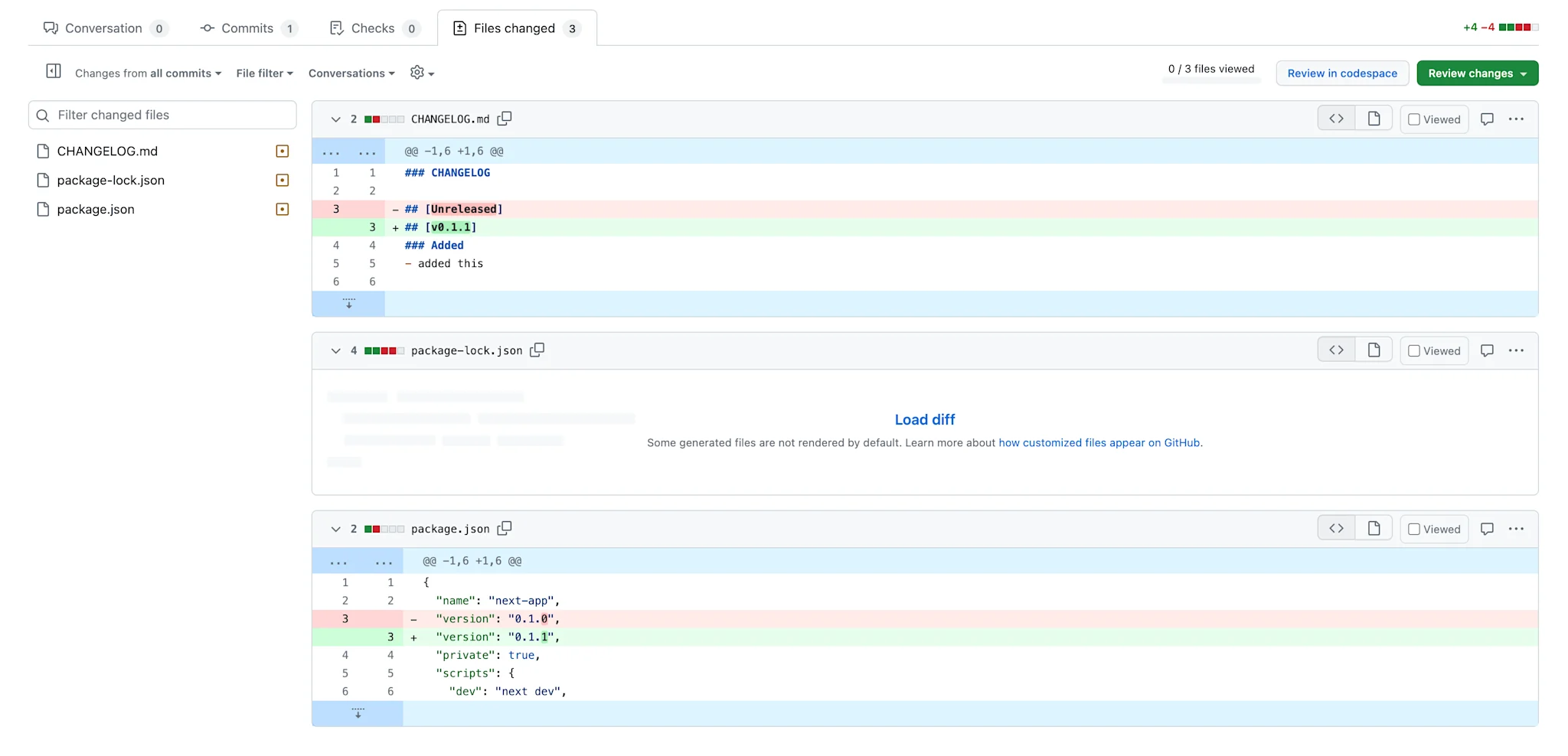Copy the CHANGELOG.md file path
This screenshot has height=756, width=1568.
[505, 118]
